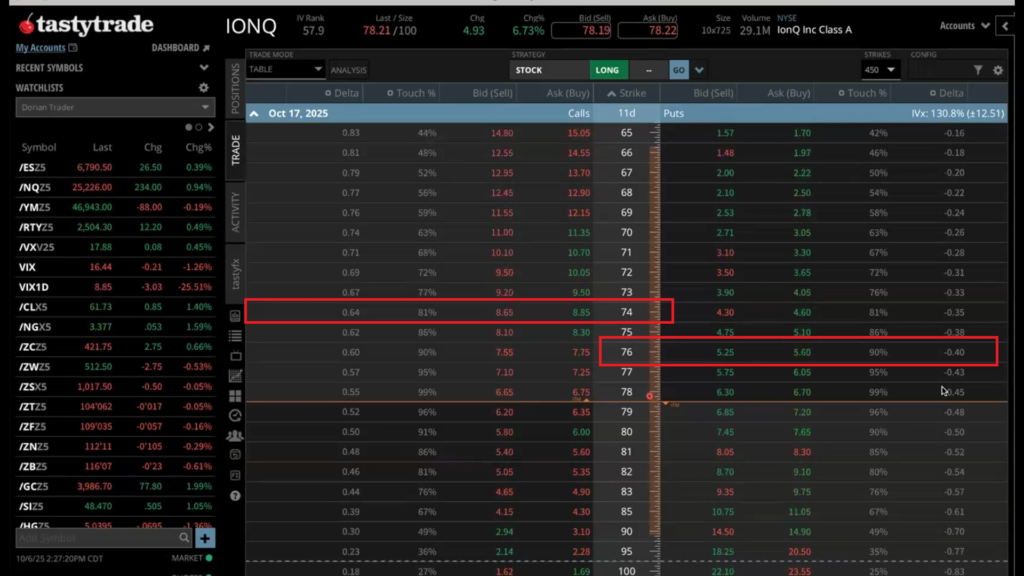Open the Trade Mode TABLE dropdown
This screenshot has height=576, width=1024.
(x=285, y=69)
